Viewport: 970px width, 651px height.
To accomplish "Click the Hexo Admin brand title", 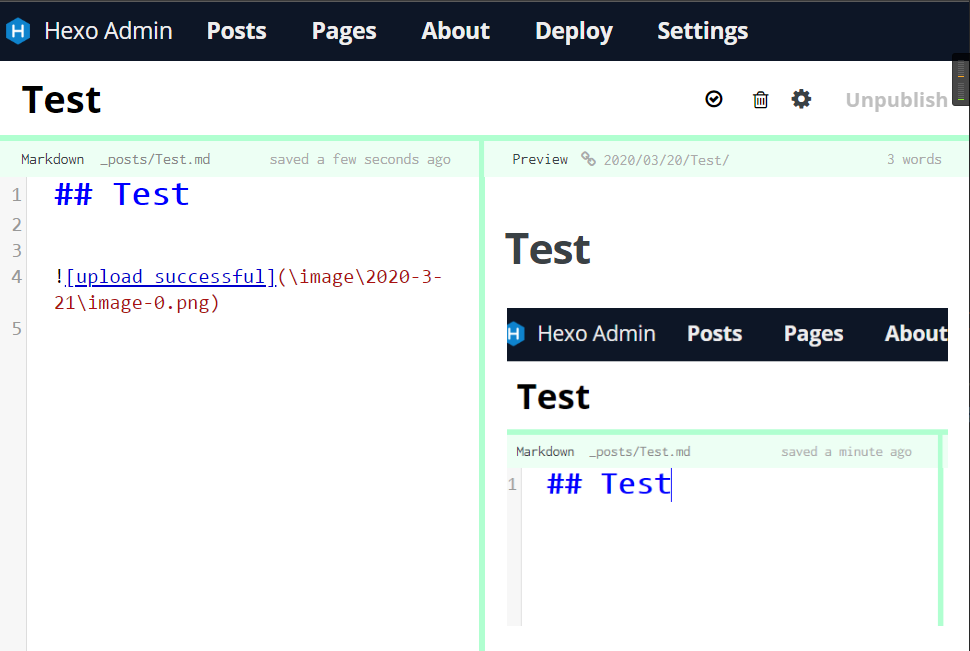I will point(108,31).
